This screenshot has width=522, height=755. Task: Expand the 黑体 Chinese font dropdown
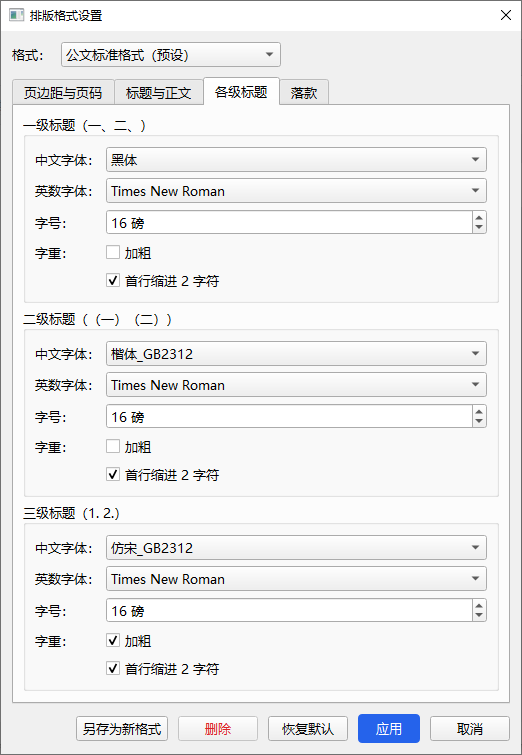296,160
